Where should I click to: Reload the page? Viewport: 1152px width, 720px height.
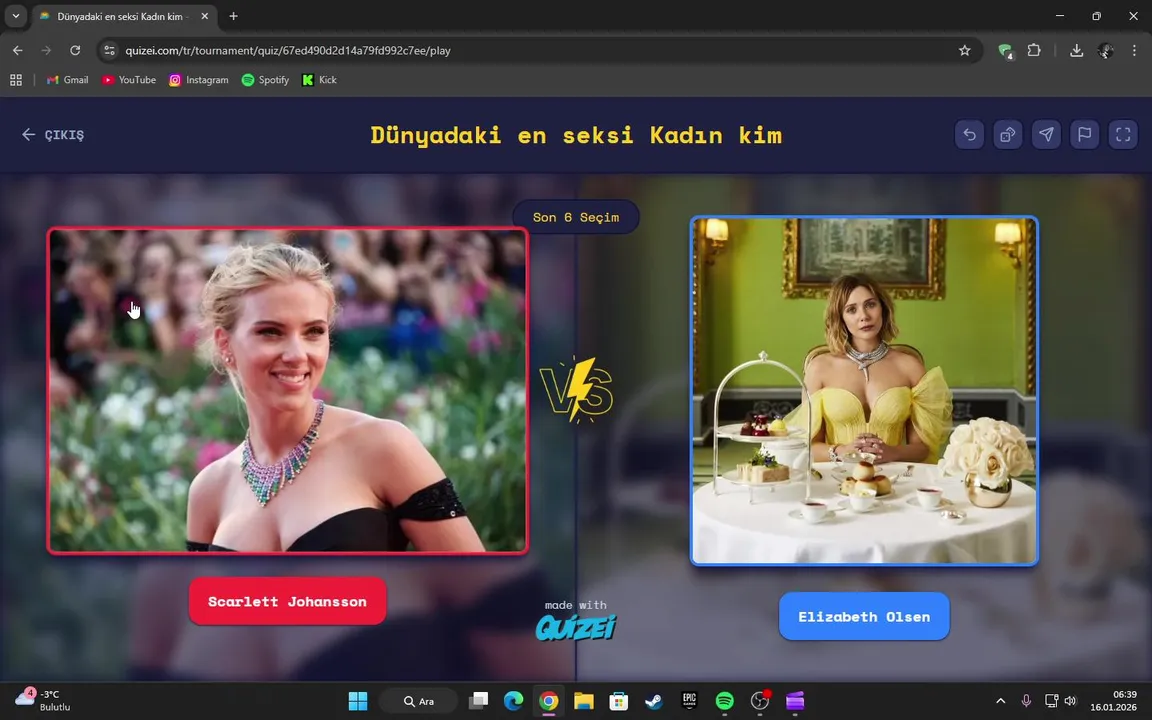click(75, 50)
